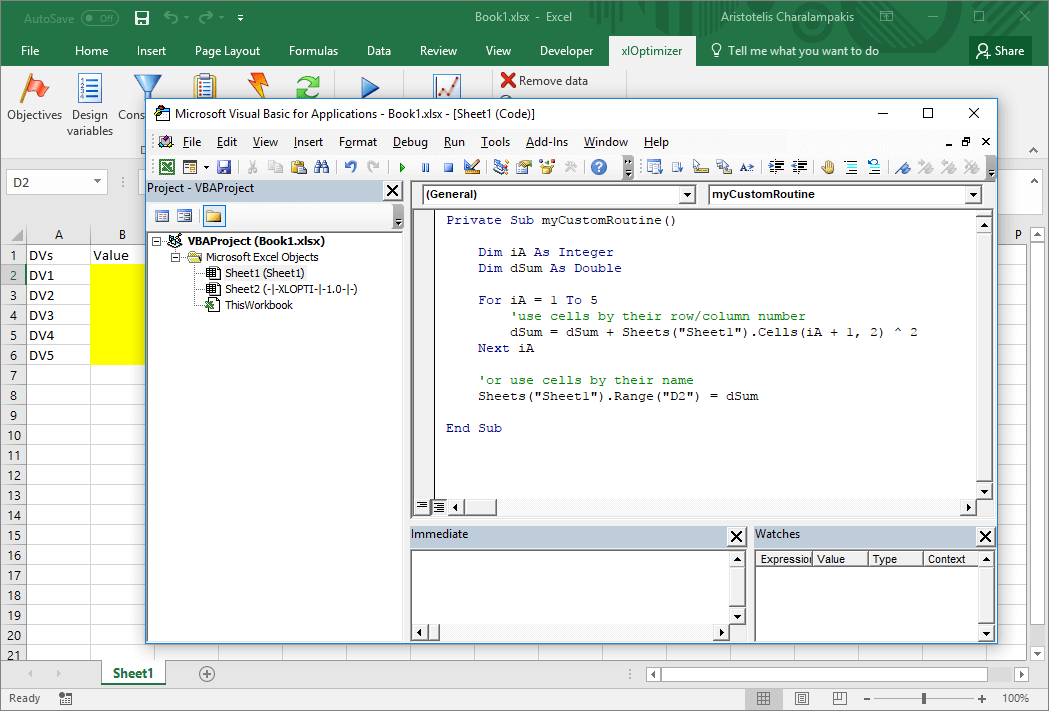The width and height of the screenshot is (1049, 711).
Task: Open the (General) object dropdown
Action: coord(686,195)
